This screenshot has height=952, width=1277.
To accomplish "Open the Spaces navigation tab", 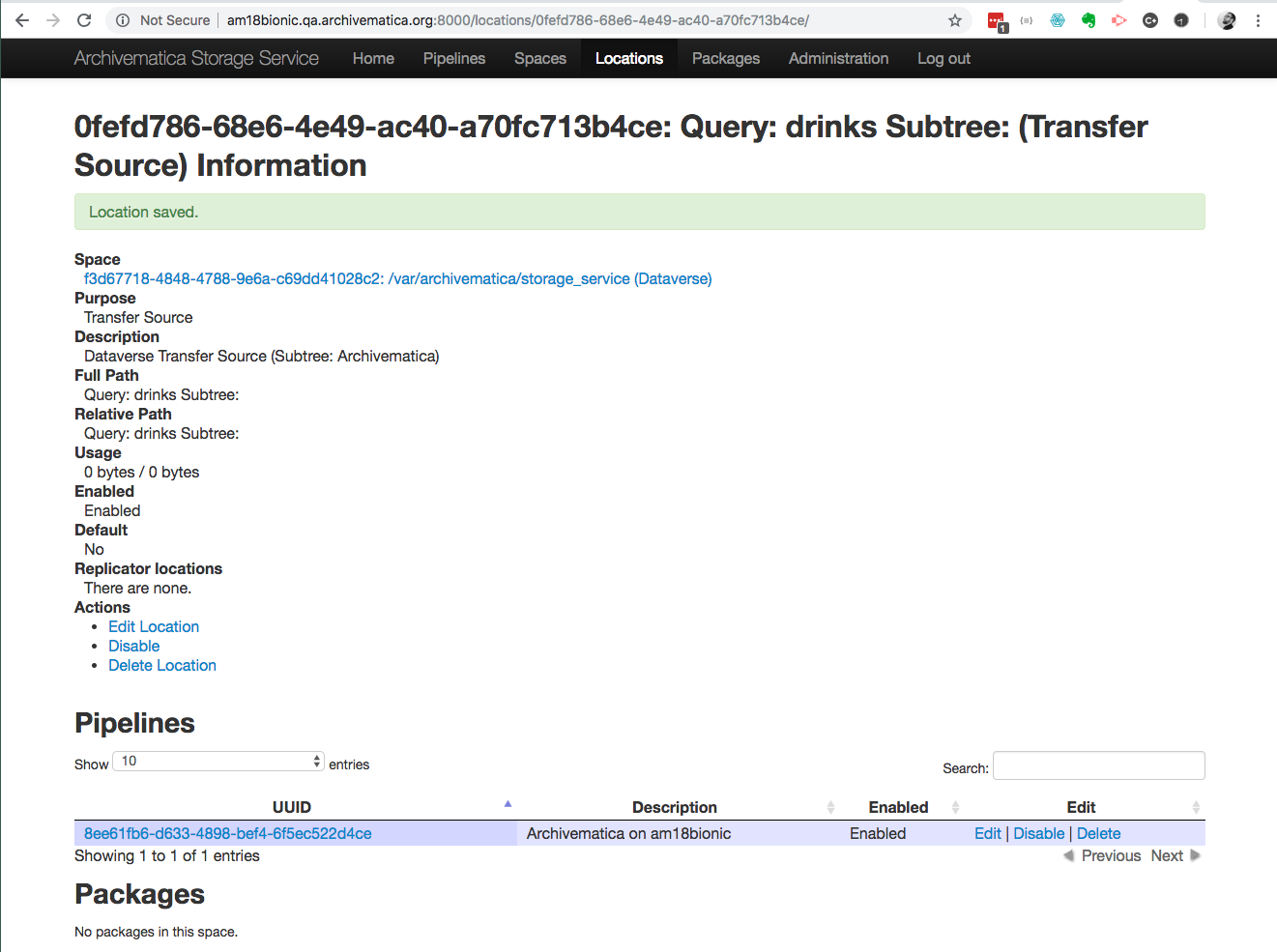I will point(539,58).
